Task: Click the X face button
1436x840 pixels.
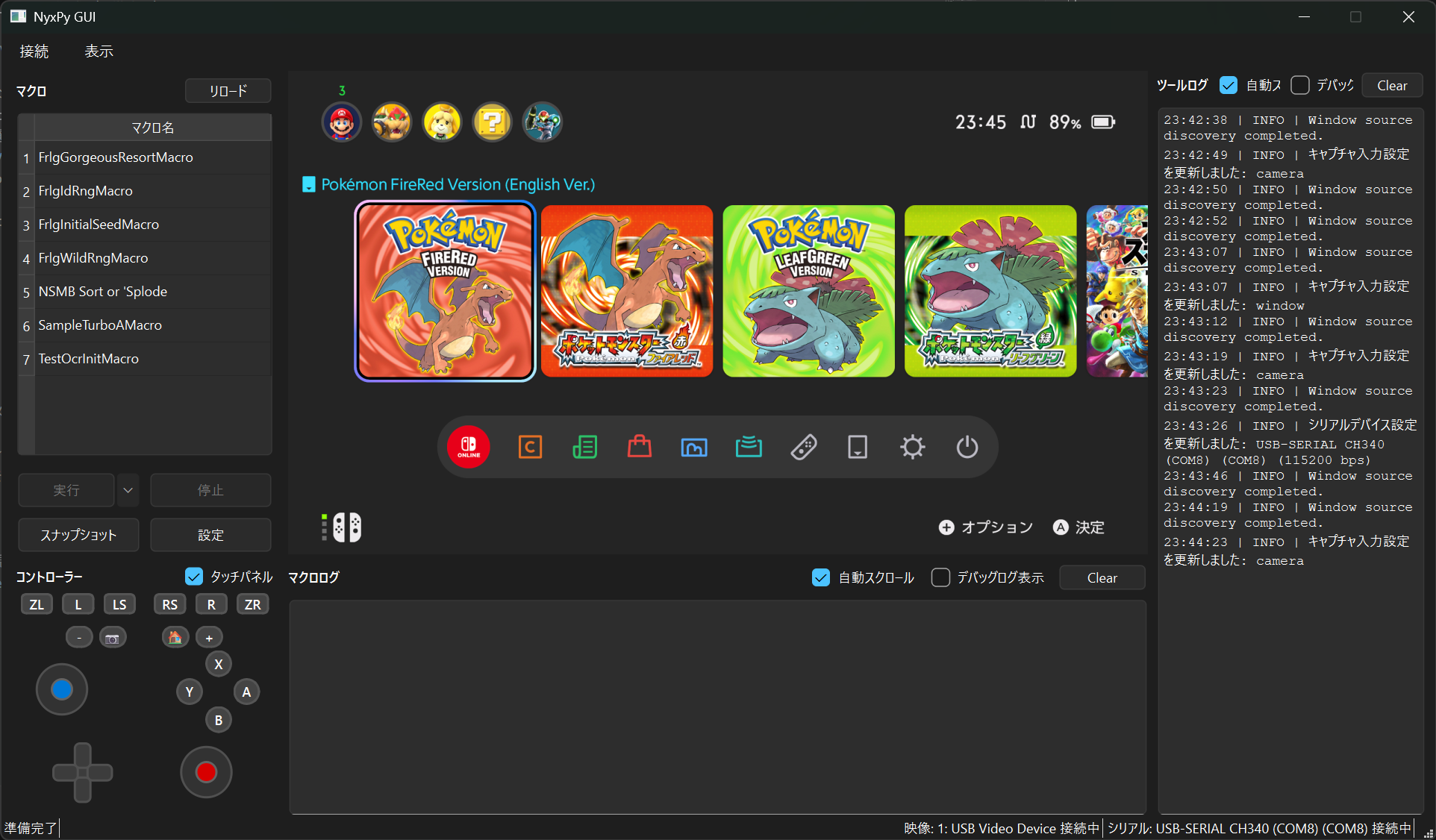Action: click(x=219, y=664)
